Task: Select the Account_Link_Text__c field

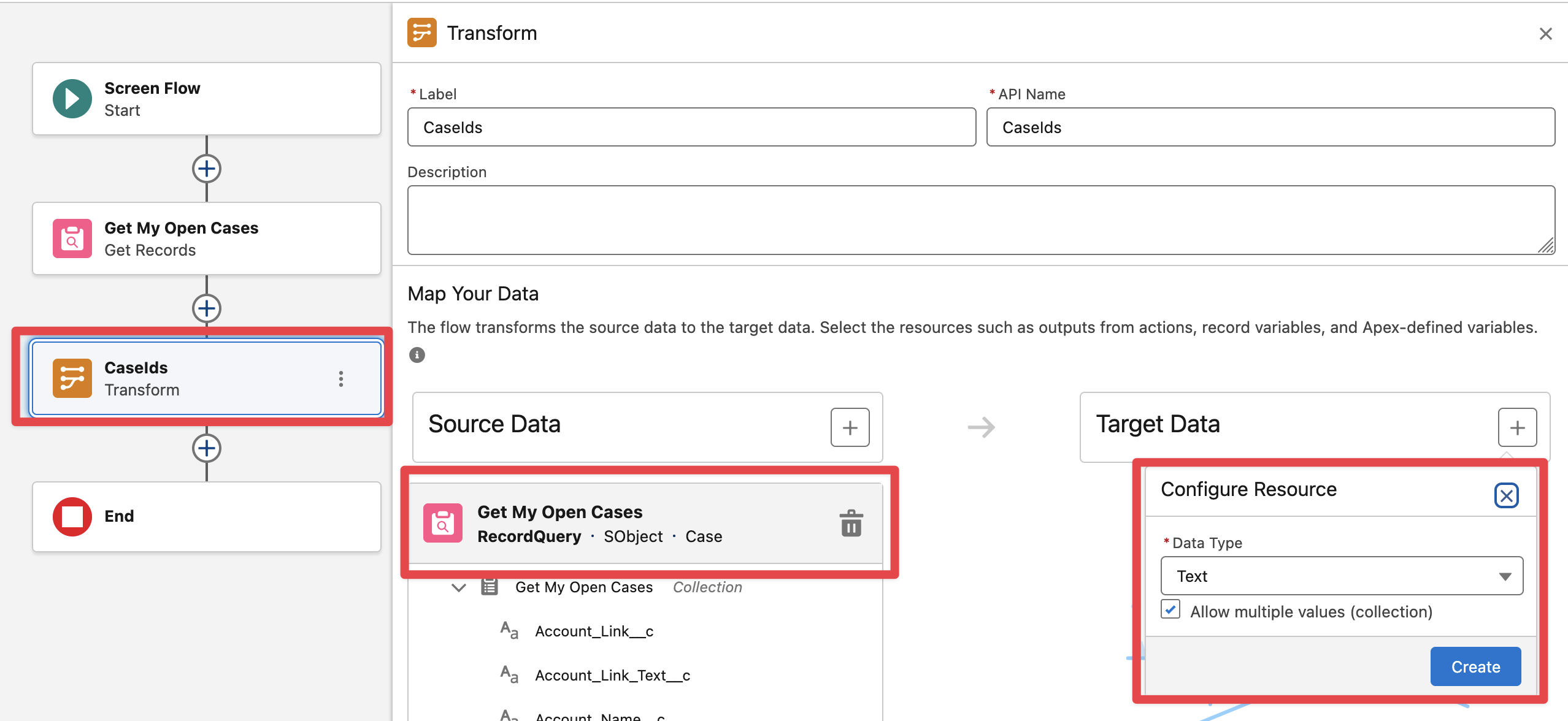Action: (x=612, y=676)
